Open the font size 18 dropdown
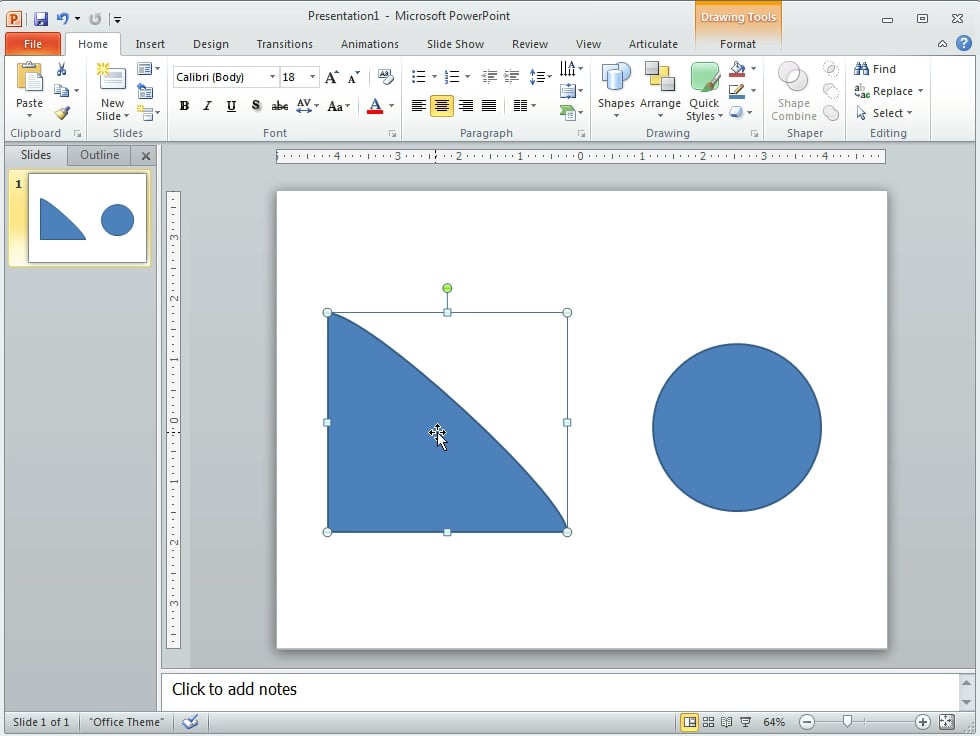This screenshot has width=980, height=736. pyautogui.click(x=313, y=77)
